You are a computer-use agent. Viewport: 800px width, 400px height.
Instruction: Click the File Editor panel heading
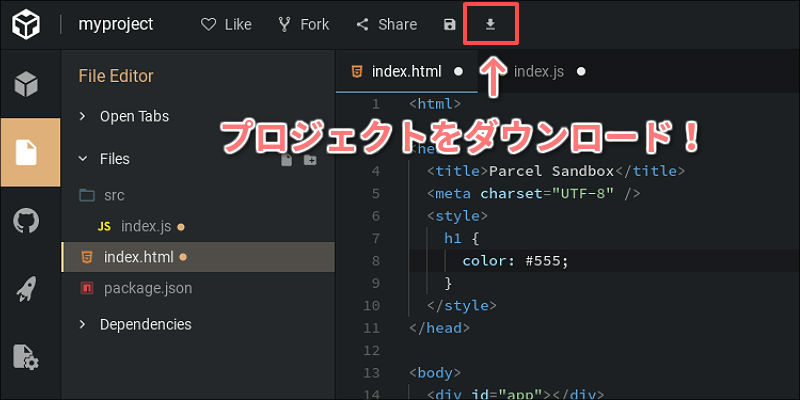116,76
